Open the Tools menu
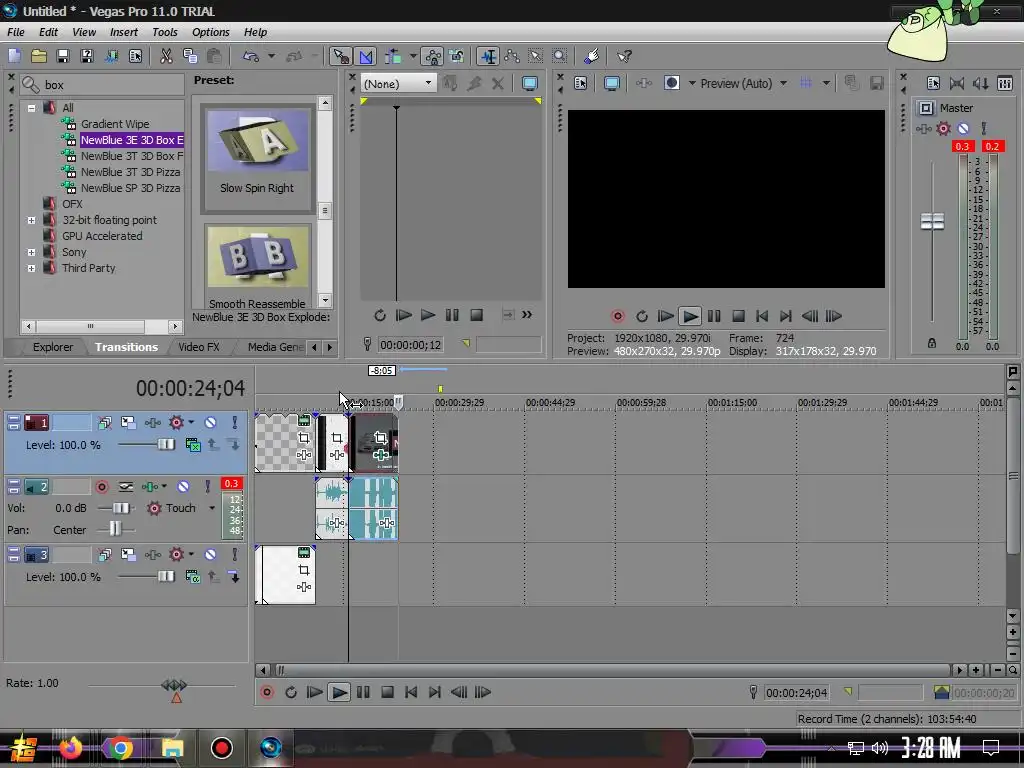This screenshot has height=768, width=1024. point(165,32)
